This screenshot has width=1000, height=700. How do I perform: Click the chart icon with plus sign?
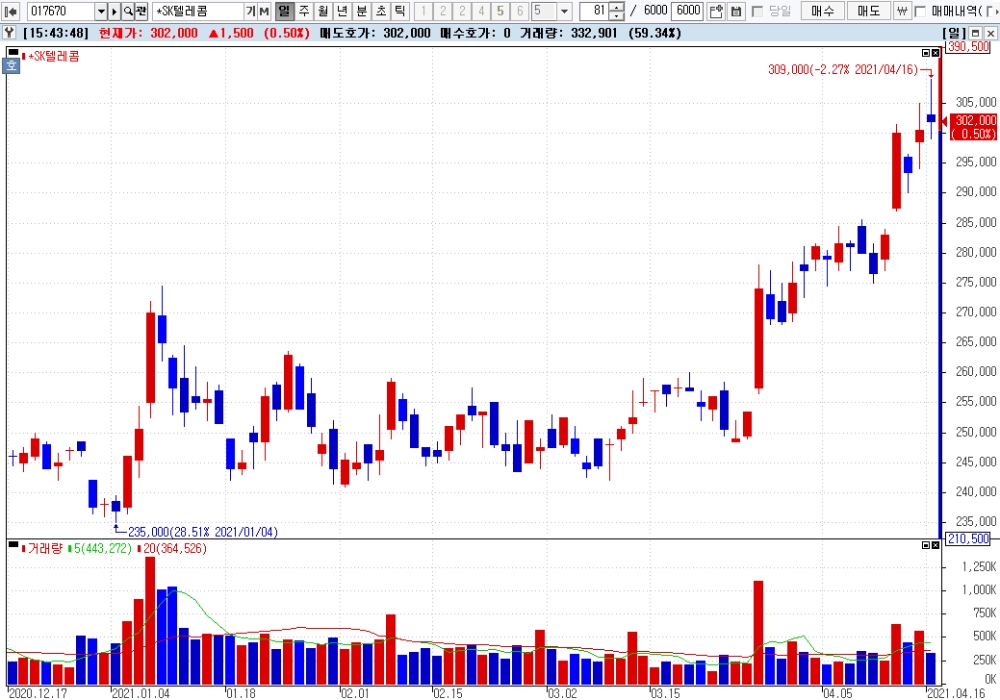click(716, 11)
